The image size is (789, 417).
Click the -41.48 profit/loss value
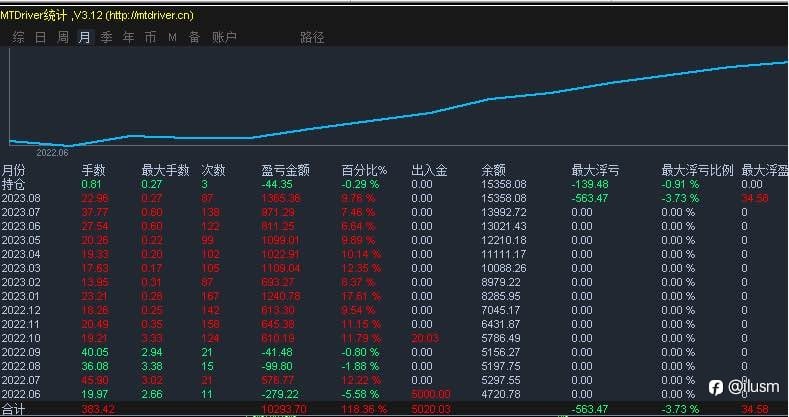pos(277,352)
